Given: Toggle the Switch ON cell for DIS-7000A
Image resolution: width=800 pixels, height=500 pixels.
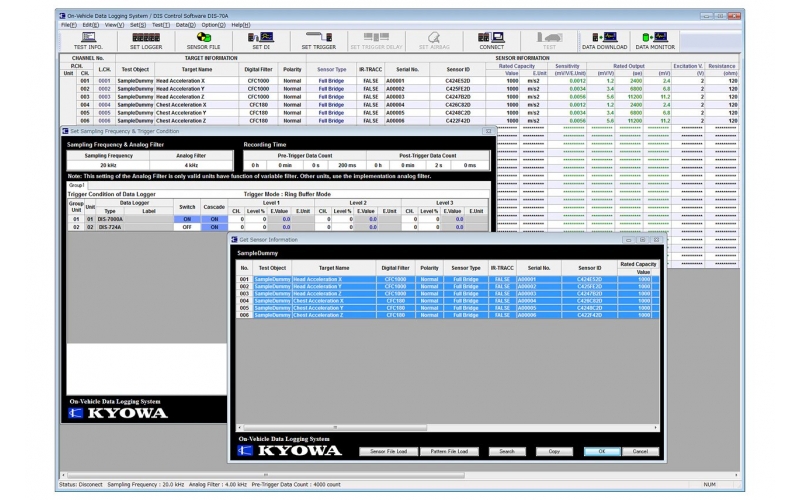Looking at the screenshot, I should pyautogui.click(x=187, y=219).
